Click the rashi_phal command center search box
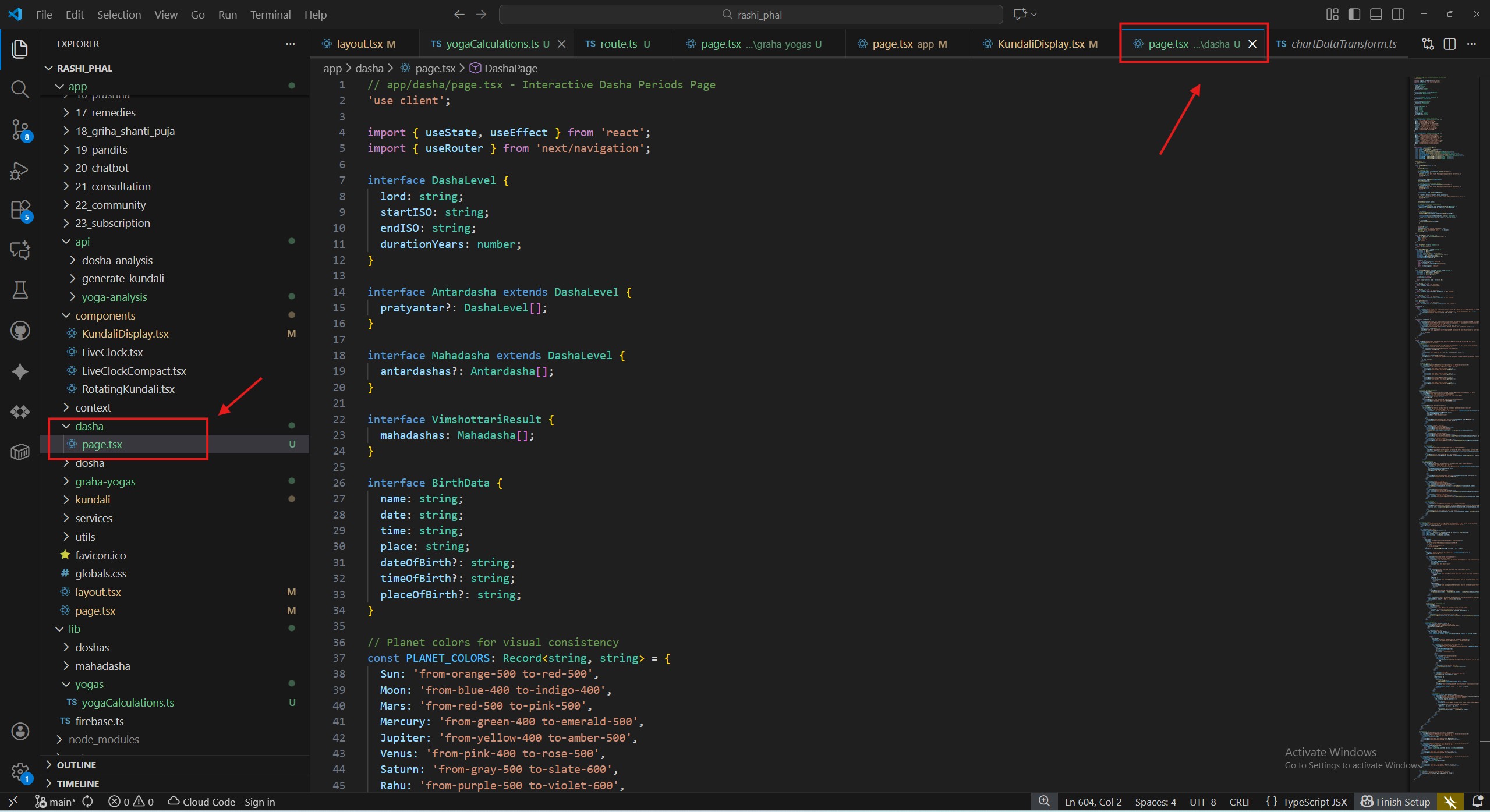1490x812 pixels. pyautogui.click(x=751, y=15)
